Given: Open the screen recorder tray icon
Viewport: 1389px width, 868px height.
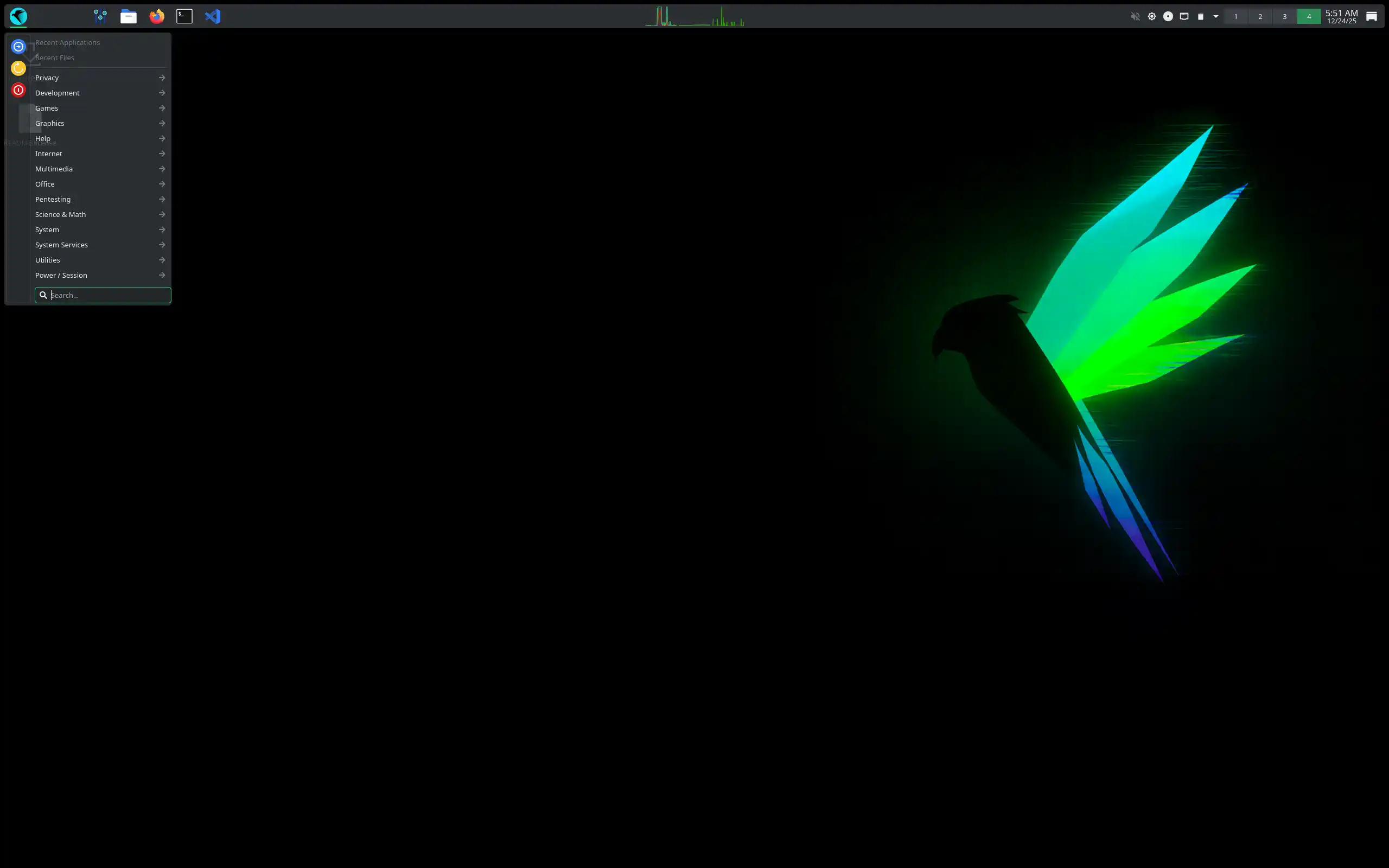Looking at the screenshot, I should pyautogui.click(x=1168, y=16).
